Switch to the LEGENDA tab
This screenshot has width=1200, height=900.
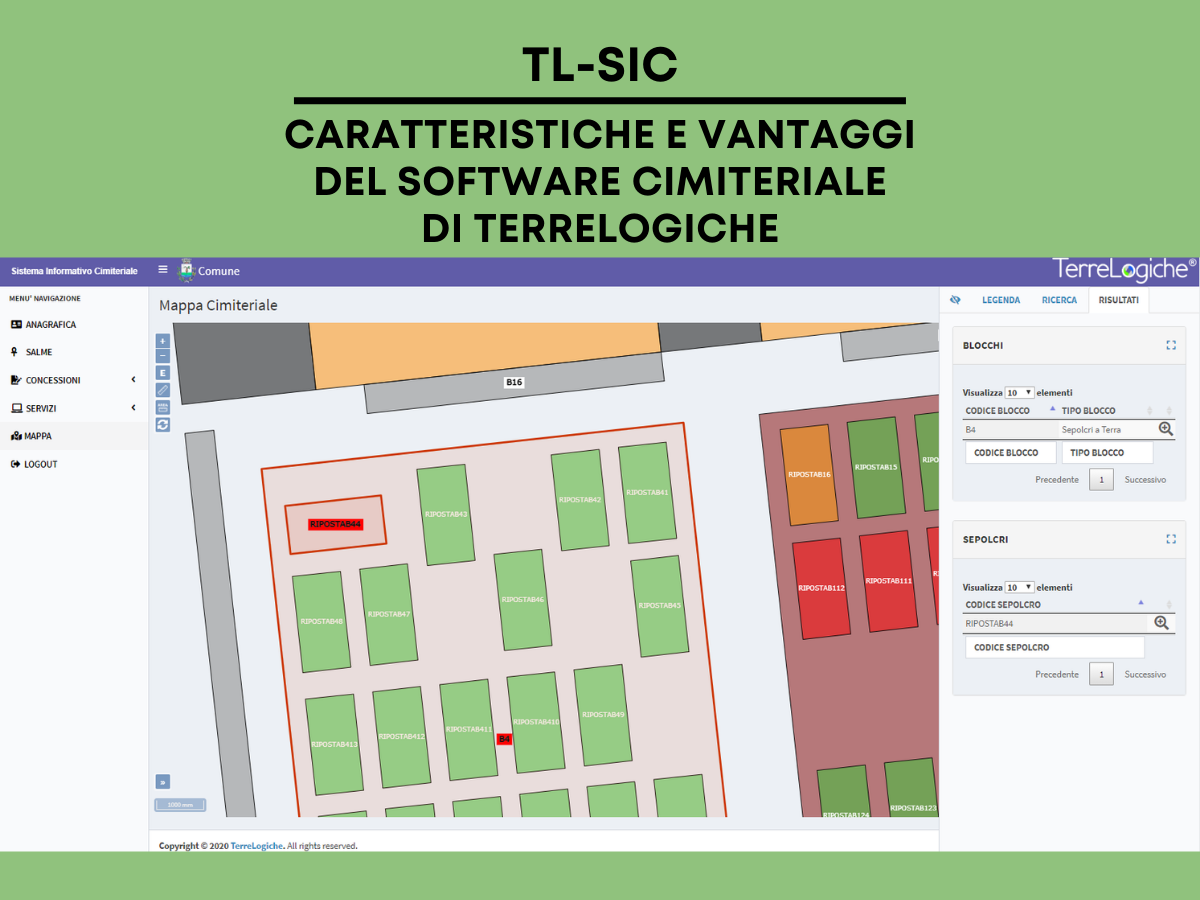point(1001,300)
